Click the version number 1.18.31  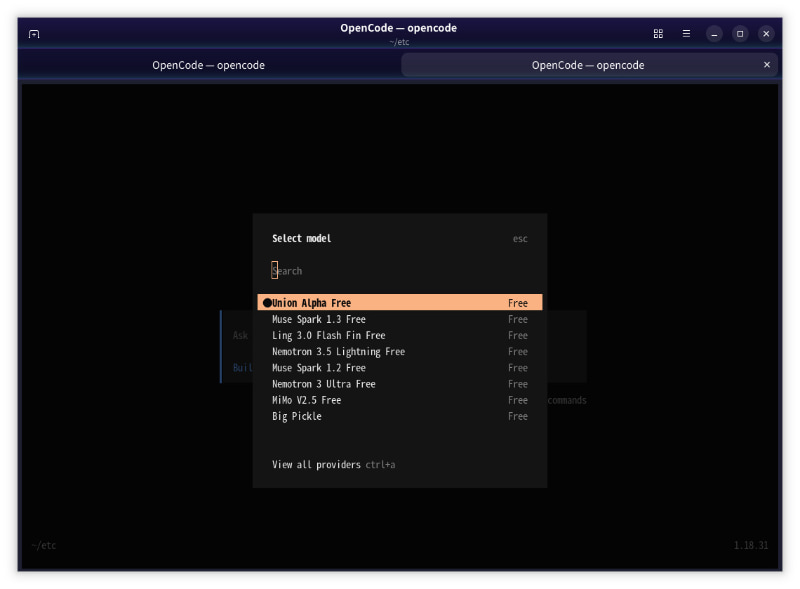[751, 545]
